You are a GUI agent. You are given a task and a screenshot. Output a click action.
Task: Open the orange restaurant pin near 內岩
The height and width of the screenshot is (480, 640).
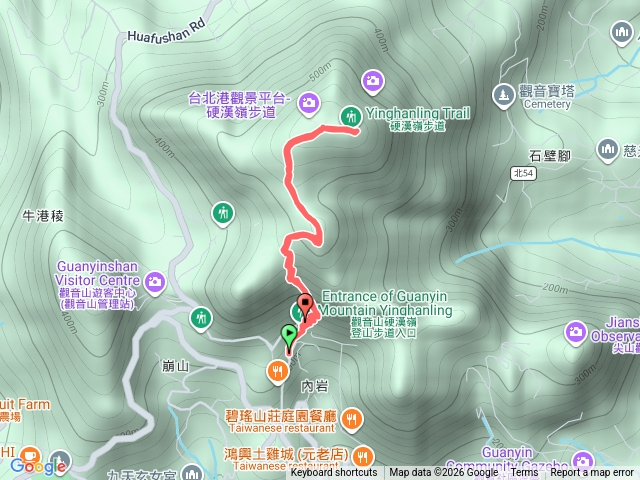[x=278, y=372]
